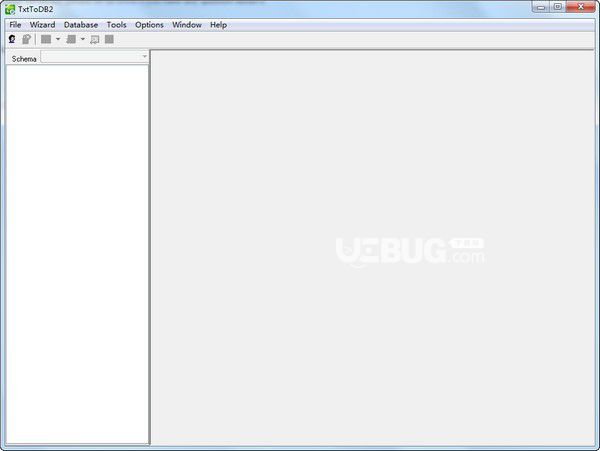Click the login user icon in toolbar
600x451 pixels.
tap(12, 39)
